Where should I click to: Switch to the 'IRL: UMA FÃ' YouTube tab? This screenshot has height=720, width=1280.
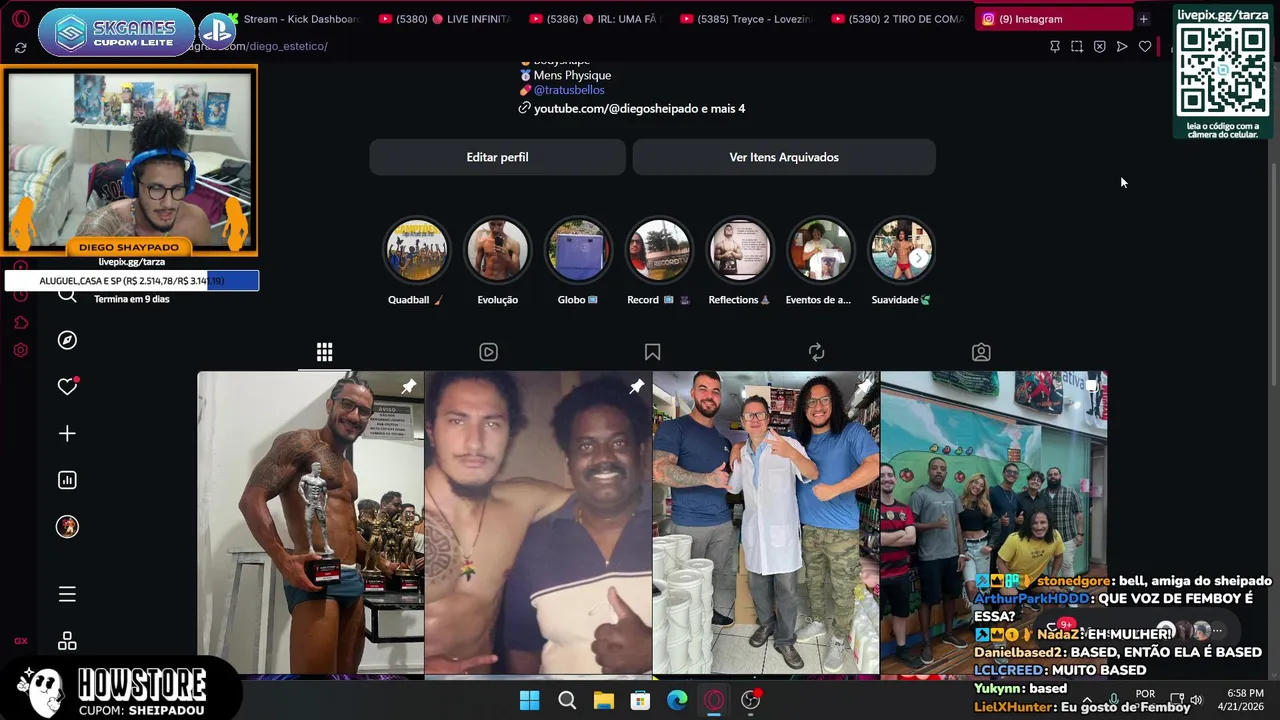coord(596,19)
